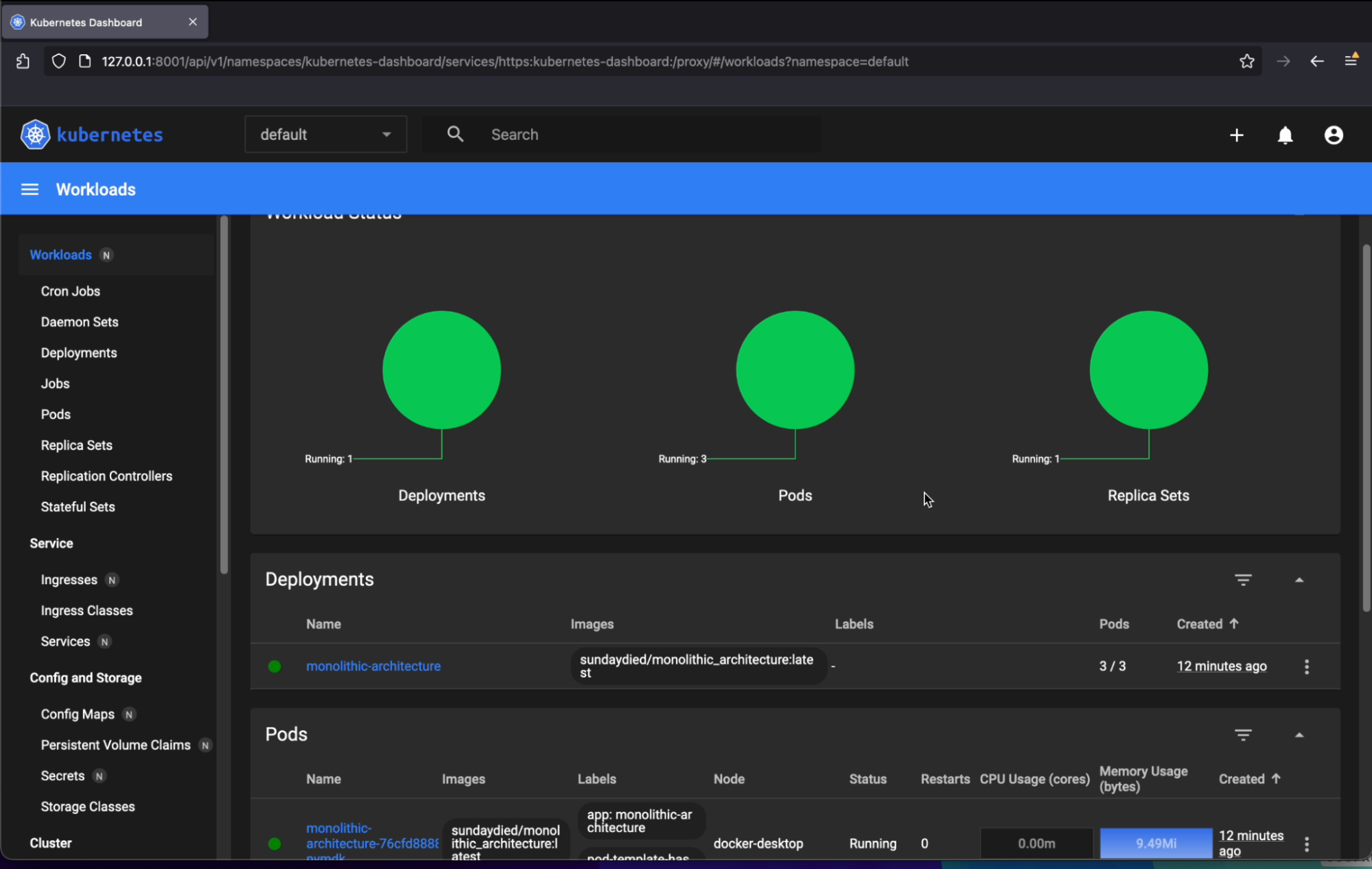
Task: Open three-dot actions menu for the pod row
Action: pos(1307,844)
